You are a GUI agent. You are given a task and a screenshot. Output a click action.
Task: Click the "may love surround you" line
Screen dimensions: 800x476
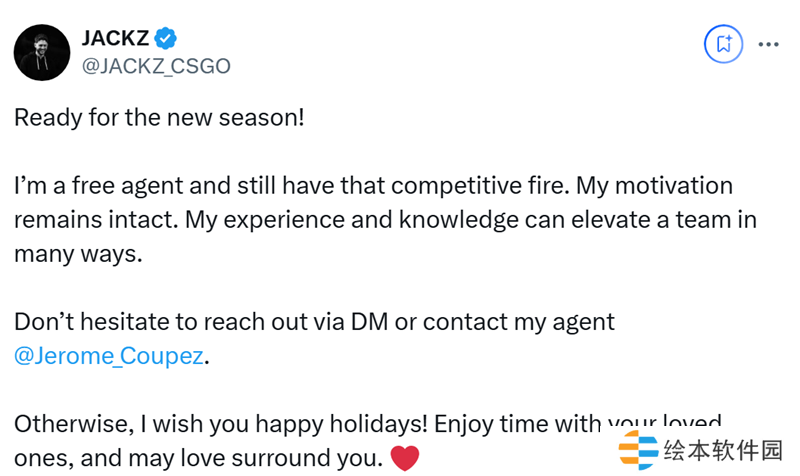(x=240, y=459)
